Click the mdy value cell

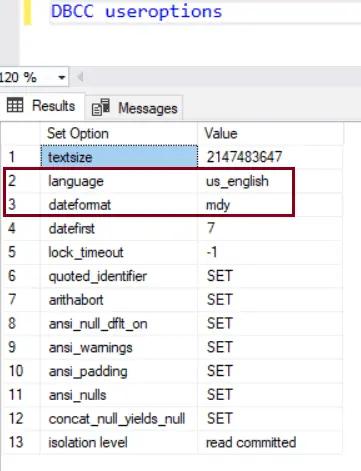click(270, 205)
